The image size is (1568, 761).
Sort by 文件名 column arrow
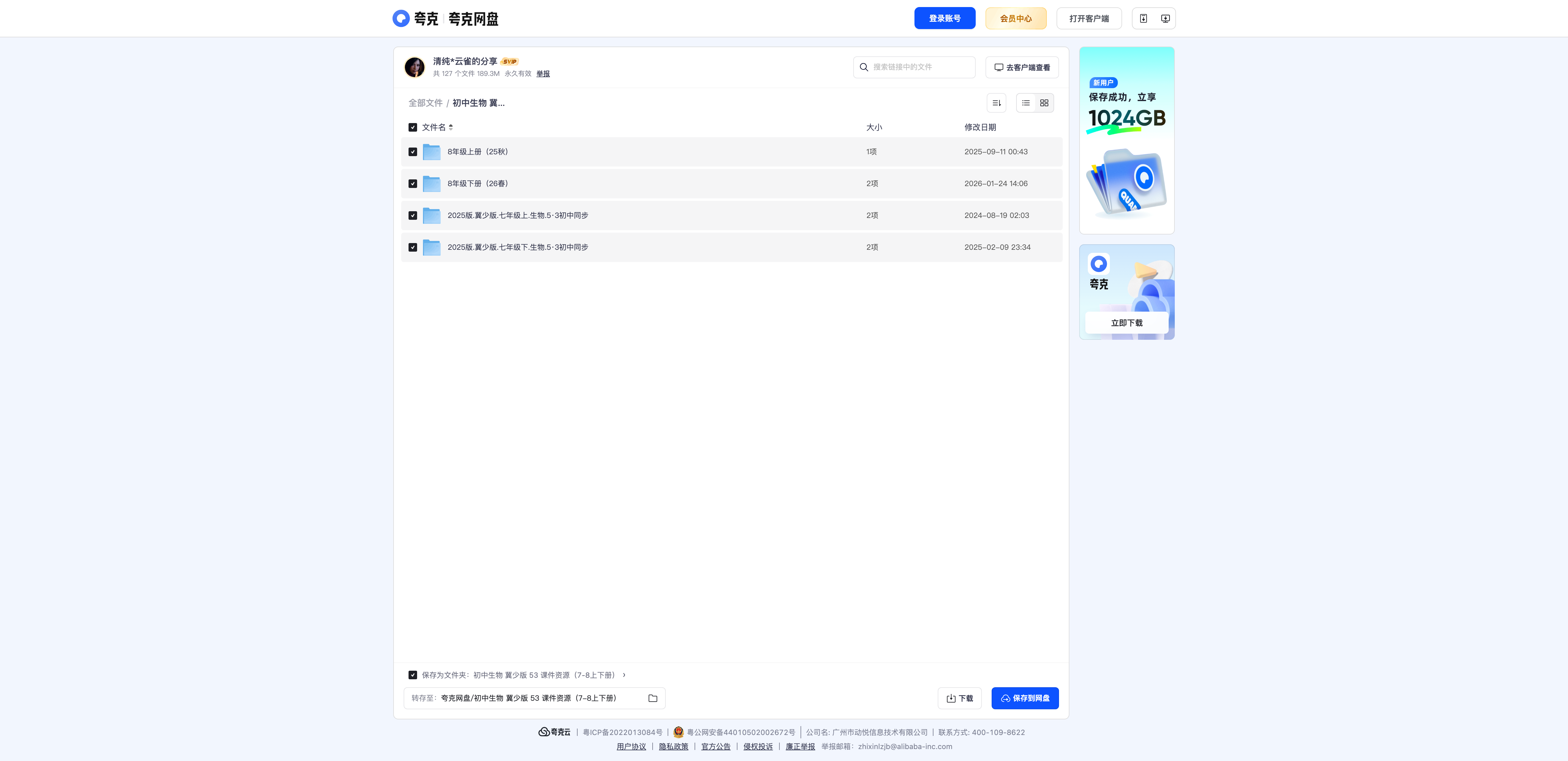click(x=450, y=127)
